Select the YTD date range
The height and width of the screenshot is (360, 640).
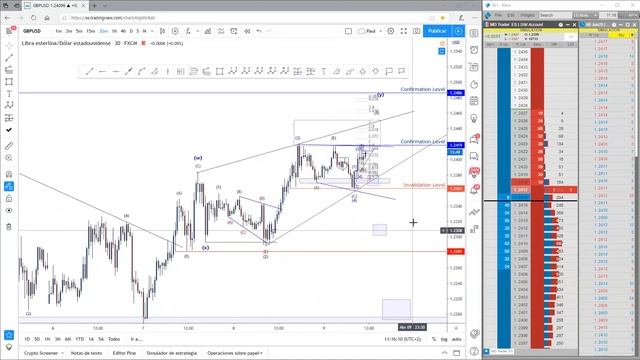[x=80, y=339]
